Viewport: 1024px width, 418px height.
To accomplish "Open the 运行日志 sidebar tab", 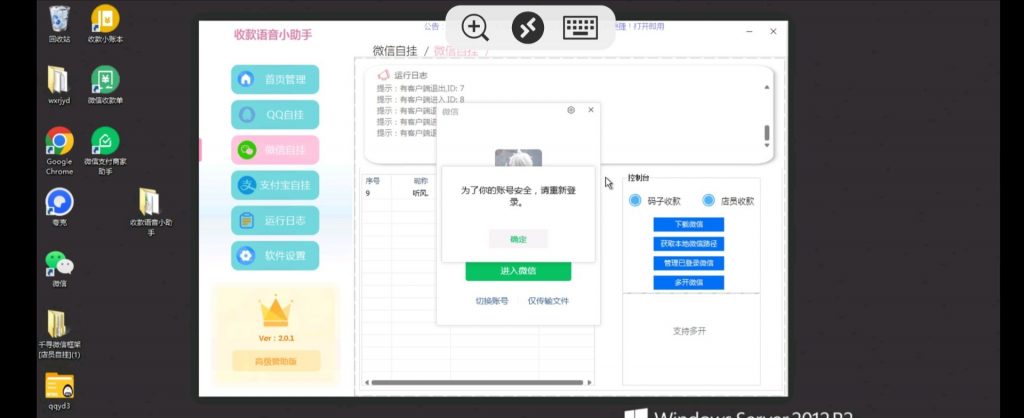I will (275, 220).
